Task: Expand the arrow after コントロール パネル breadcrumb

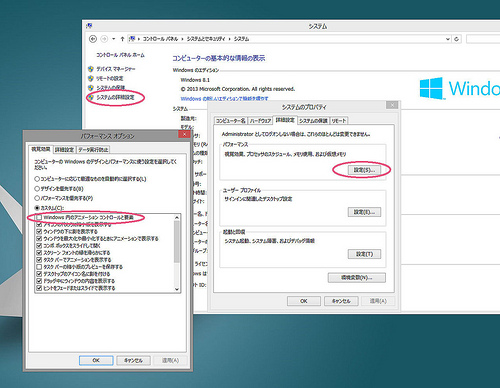Action: [x=182, y=39]
